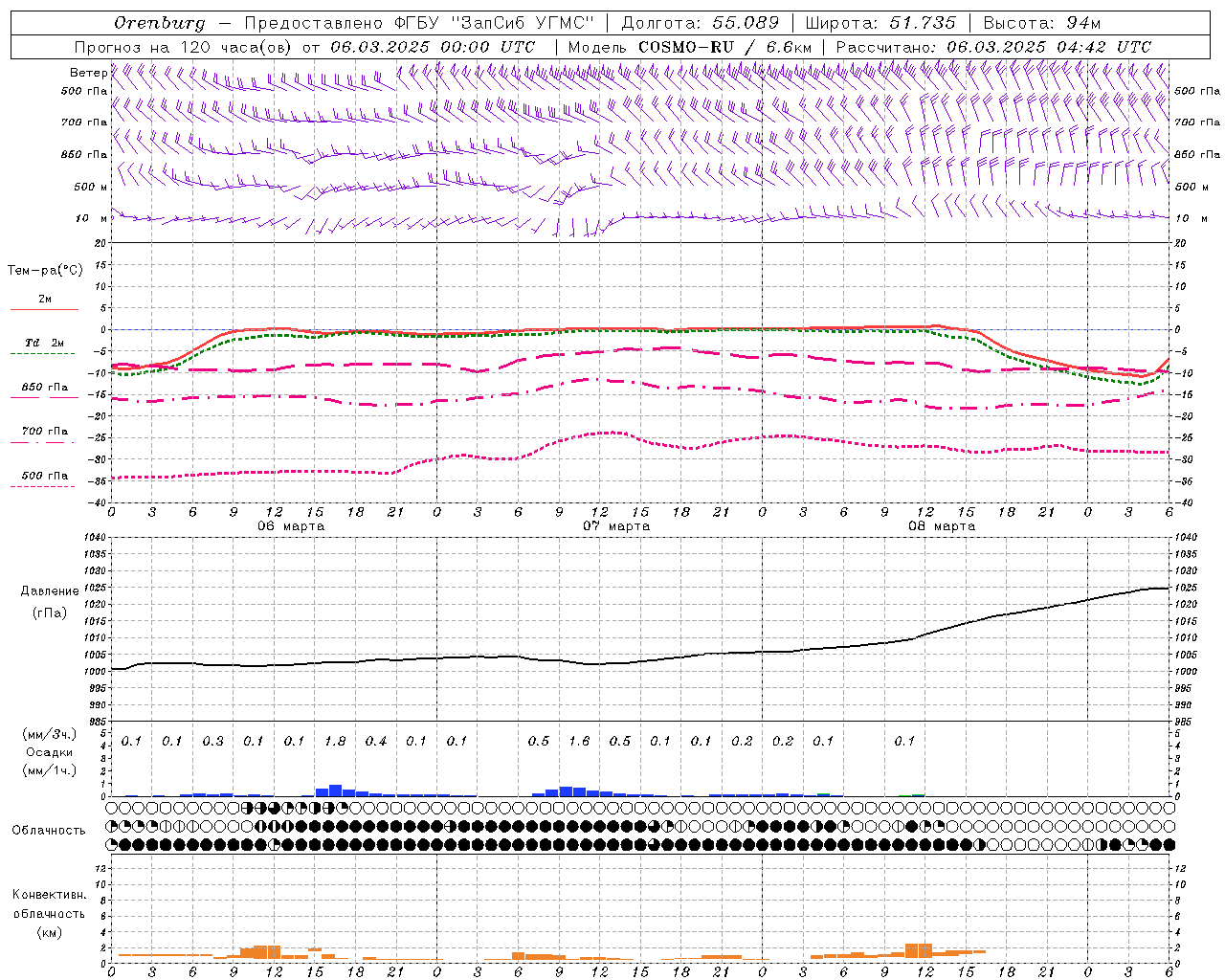Image resolution: width=1225 pixels, height=980 pixels.
Task: Open the 07 марта date label
Action: tap(616, 526)
